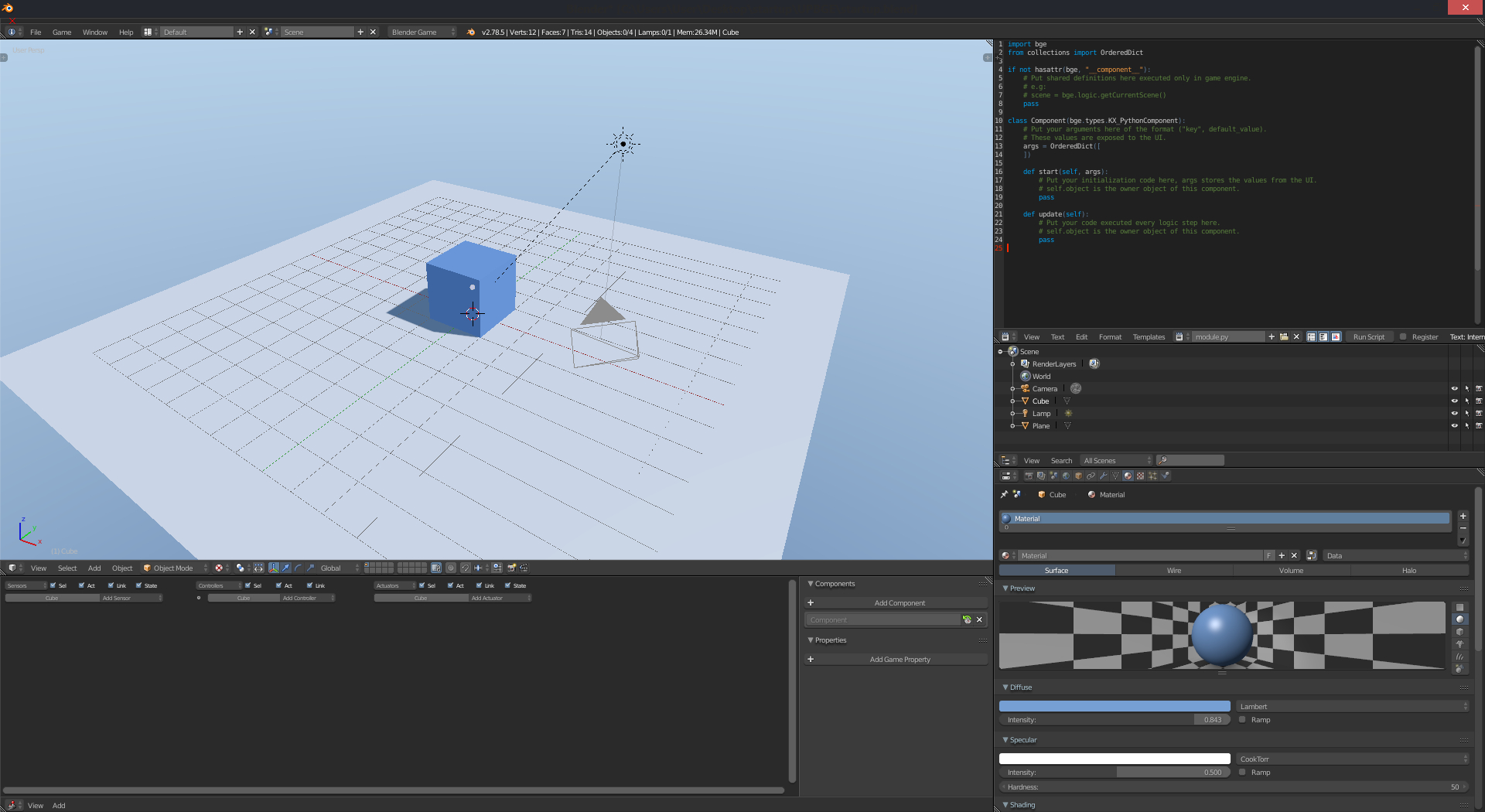The height and width of the screenshot is (812, 1485).
Task: Open the Lambert diffuse shader dropdown
Action: 1352,706
